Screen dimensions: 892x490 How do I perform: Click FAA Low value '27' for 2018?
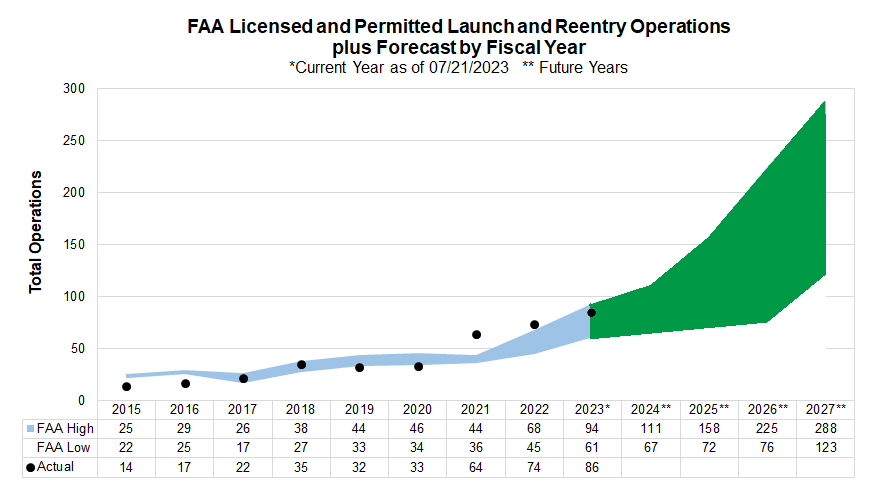pos(300,448)
